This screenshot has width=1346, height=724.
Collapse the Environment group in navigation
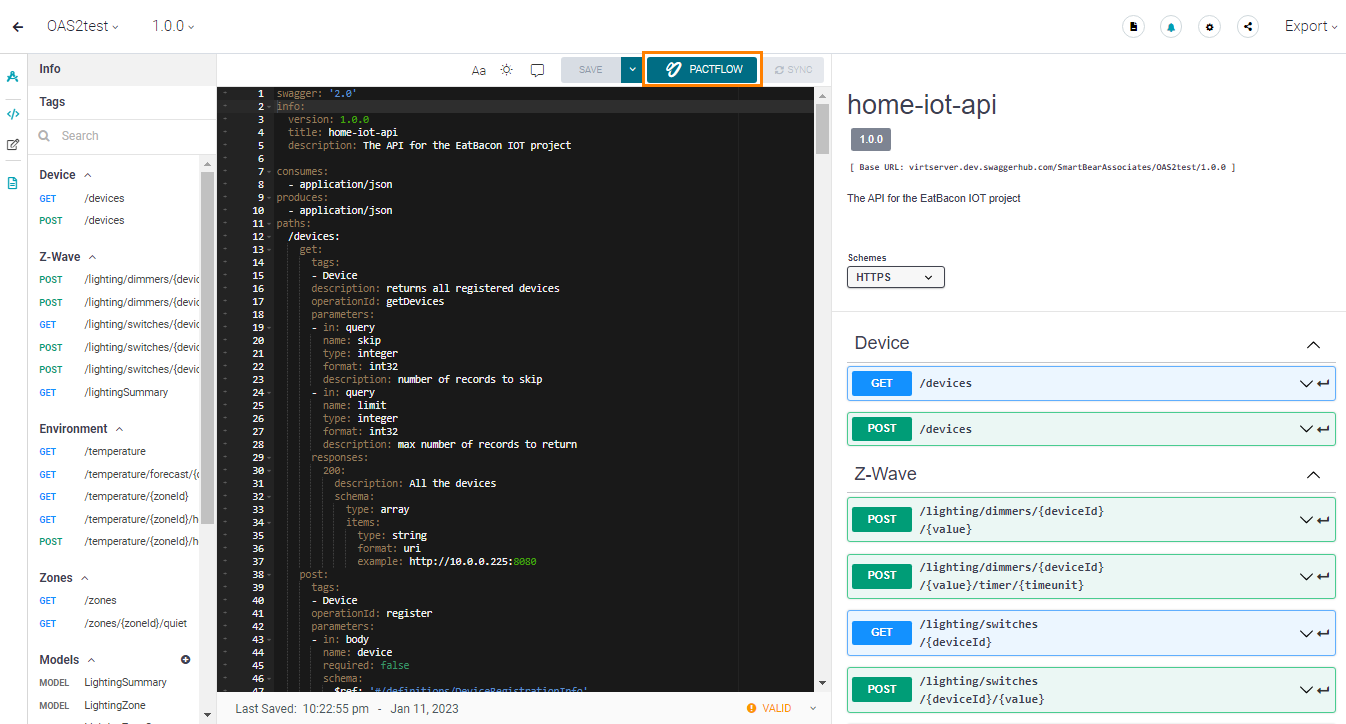pos(119,429)
